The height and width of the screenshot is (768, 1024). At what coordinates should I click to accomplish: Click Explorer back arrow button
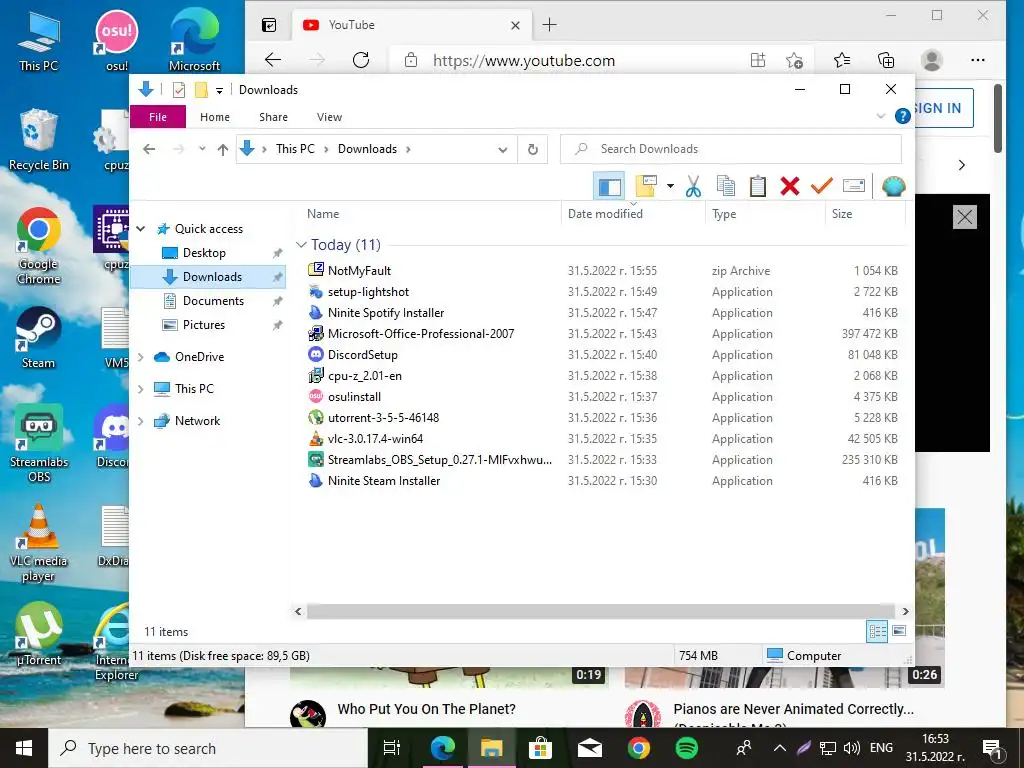click(x=149, y=150)
